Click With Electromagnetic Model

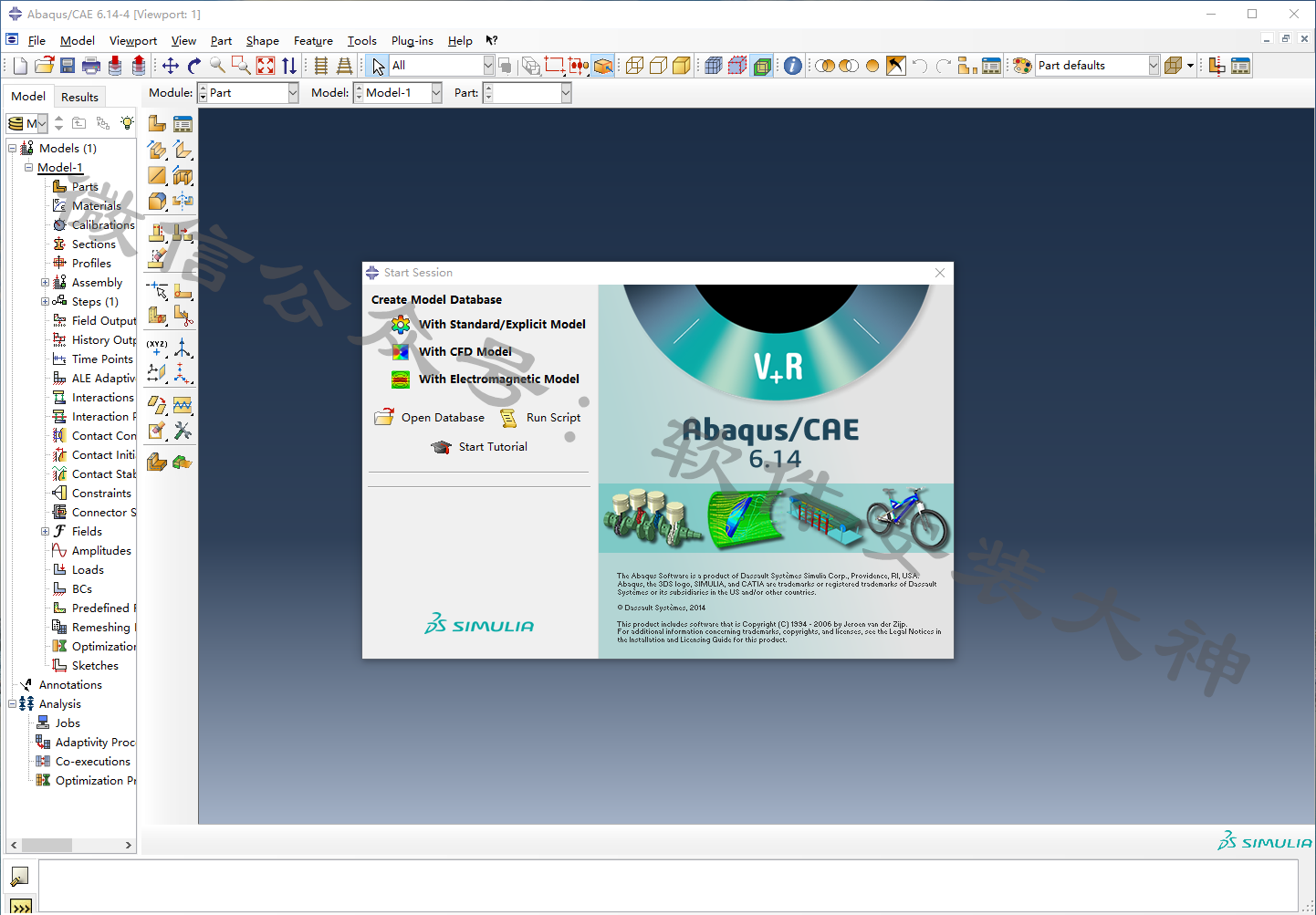click(498, 379)
